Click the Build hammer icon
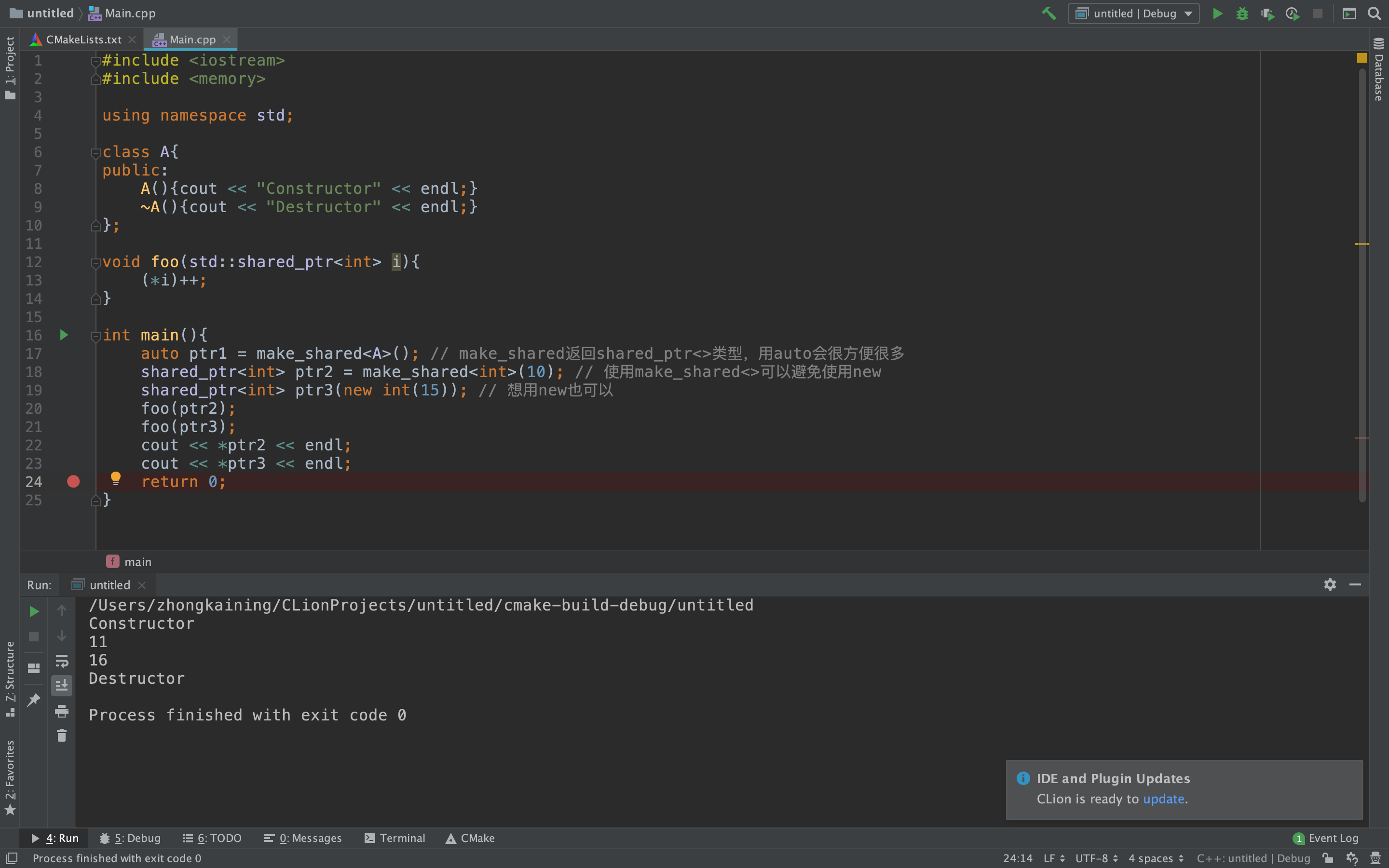 [1049, 13]
